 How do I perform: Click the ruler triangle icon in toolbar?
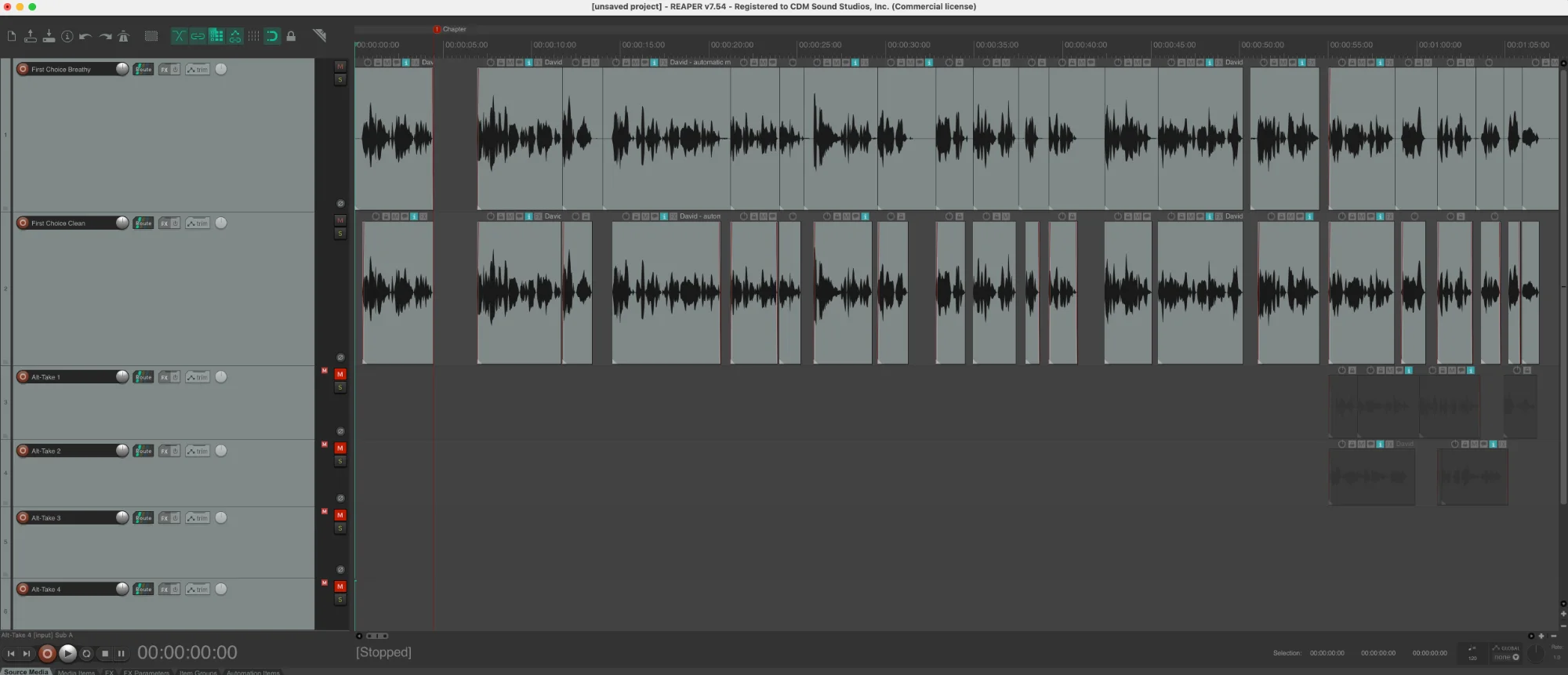[319, 35]
